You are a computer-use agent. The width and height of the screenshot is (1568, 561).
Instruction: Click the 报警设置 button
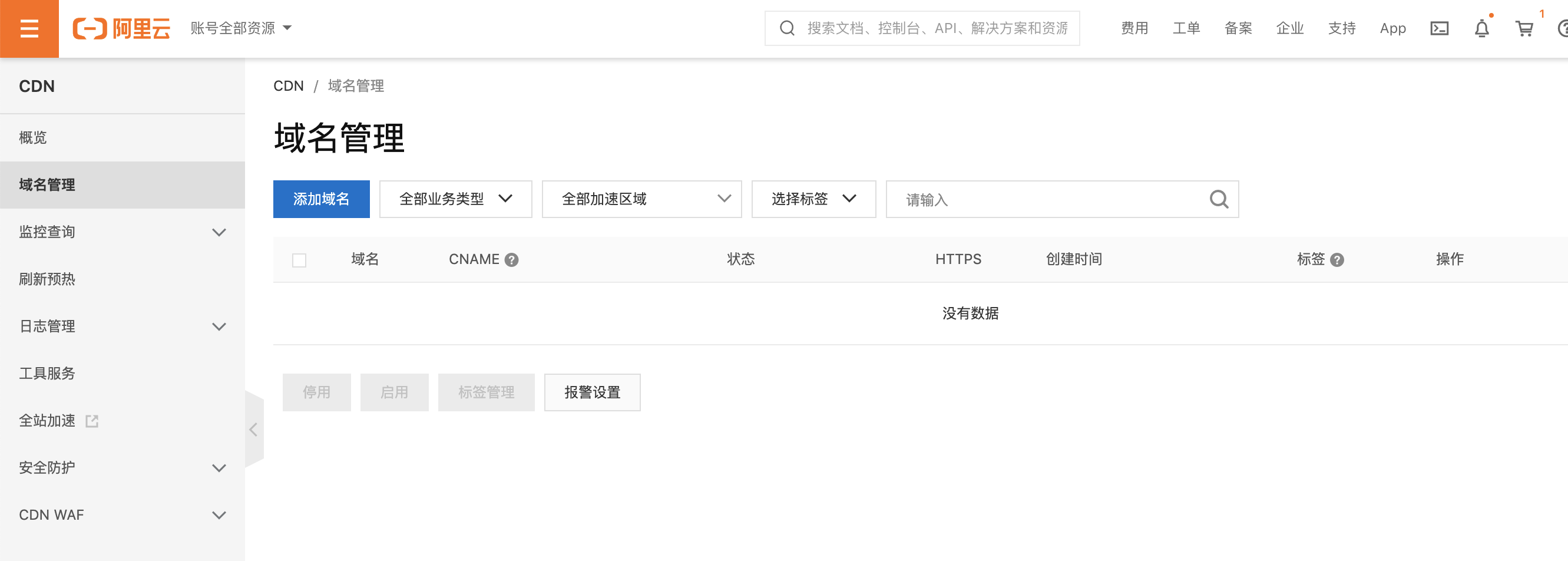pos(591,392)
